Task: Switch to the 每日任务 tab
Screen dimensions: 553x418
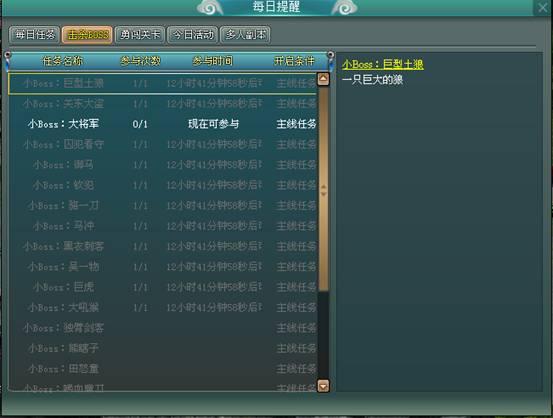Action: coord(35,35)
